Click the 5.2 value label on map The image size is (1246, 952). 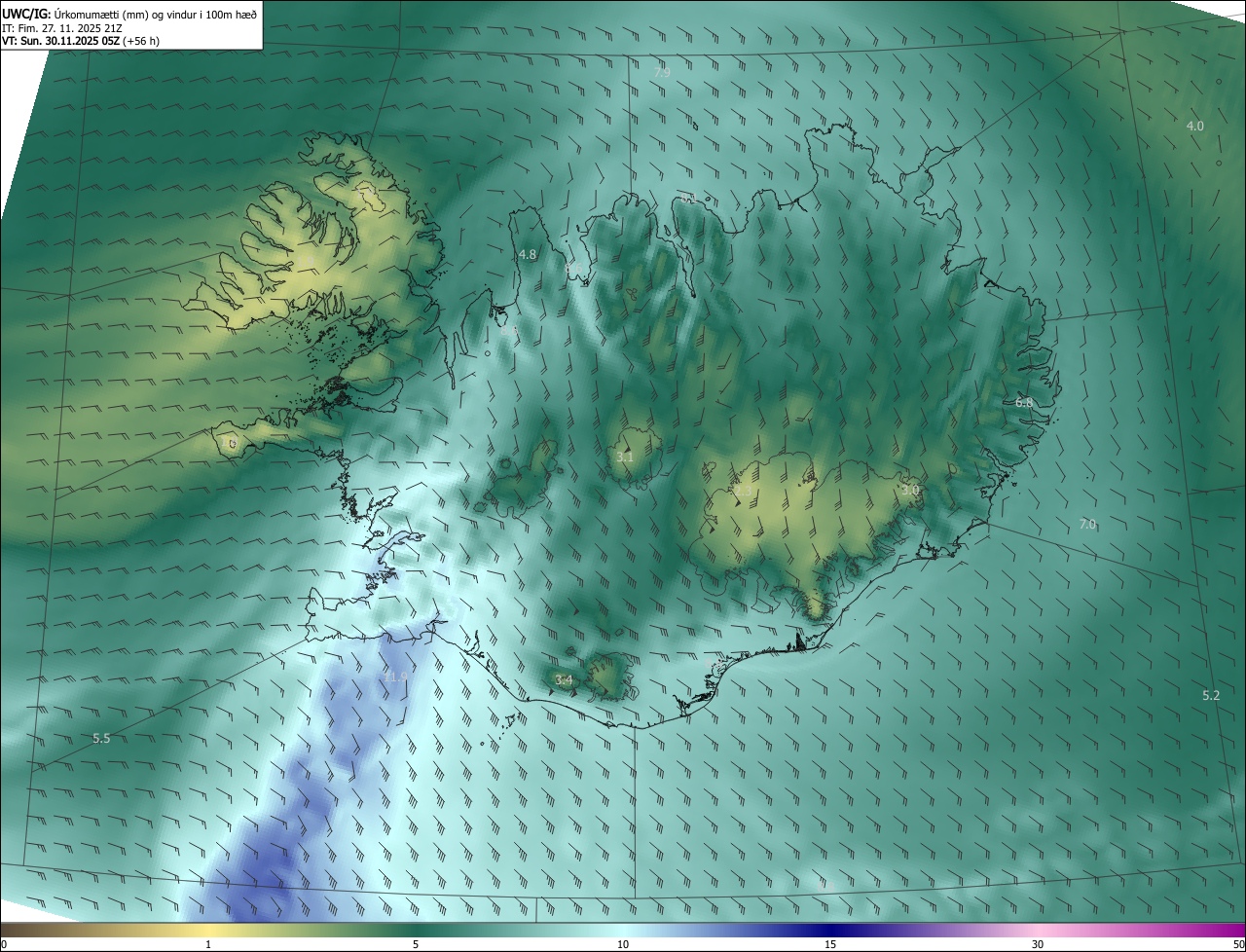(1211, 696)
